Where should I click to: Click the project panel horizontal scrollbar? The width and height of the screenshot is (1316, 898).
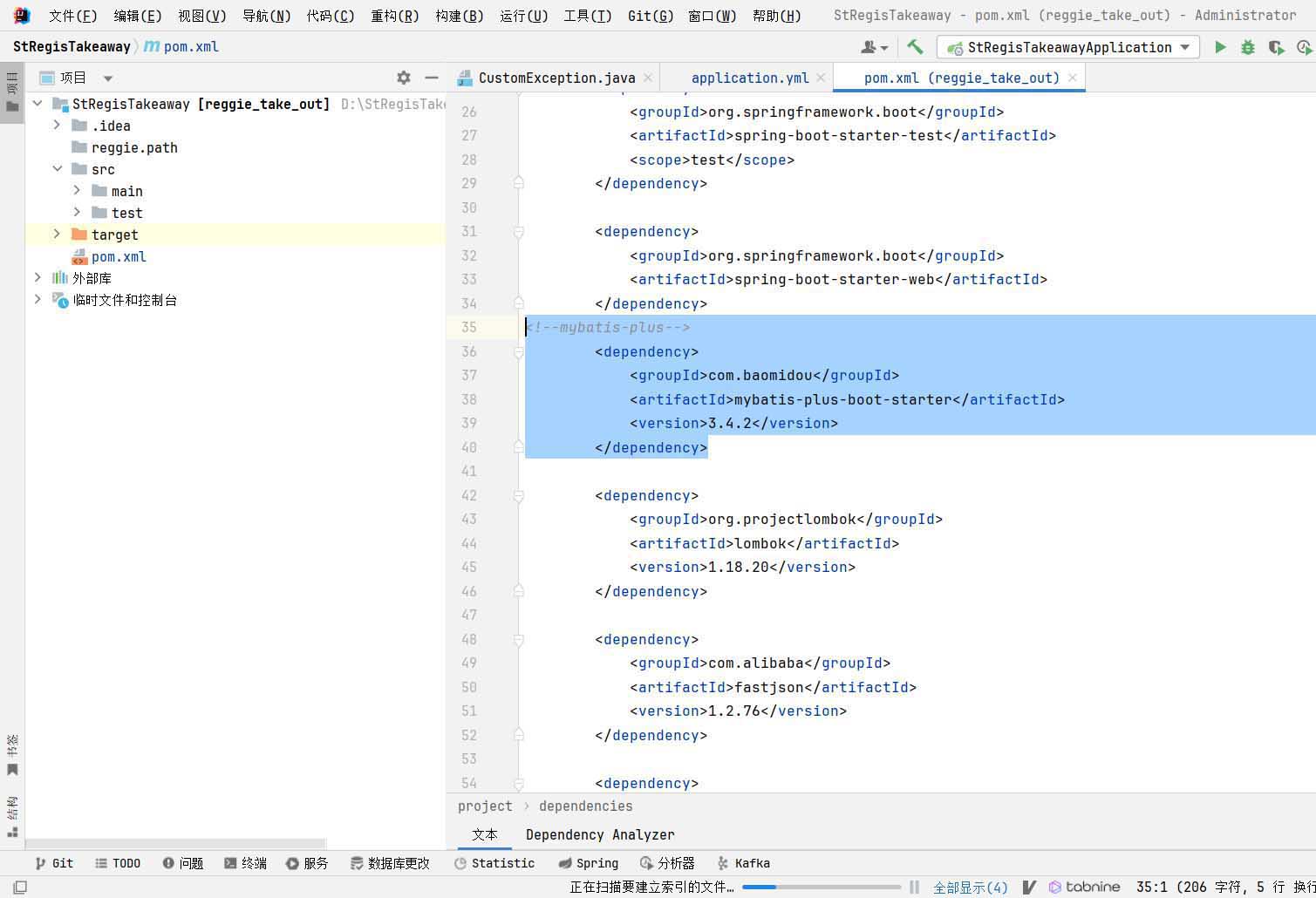click(175, 843)
